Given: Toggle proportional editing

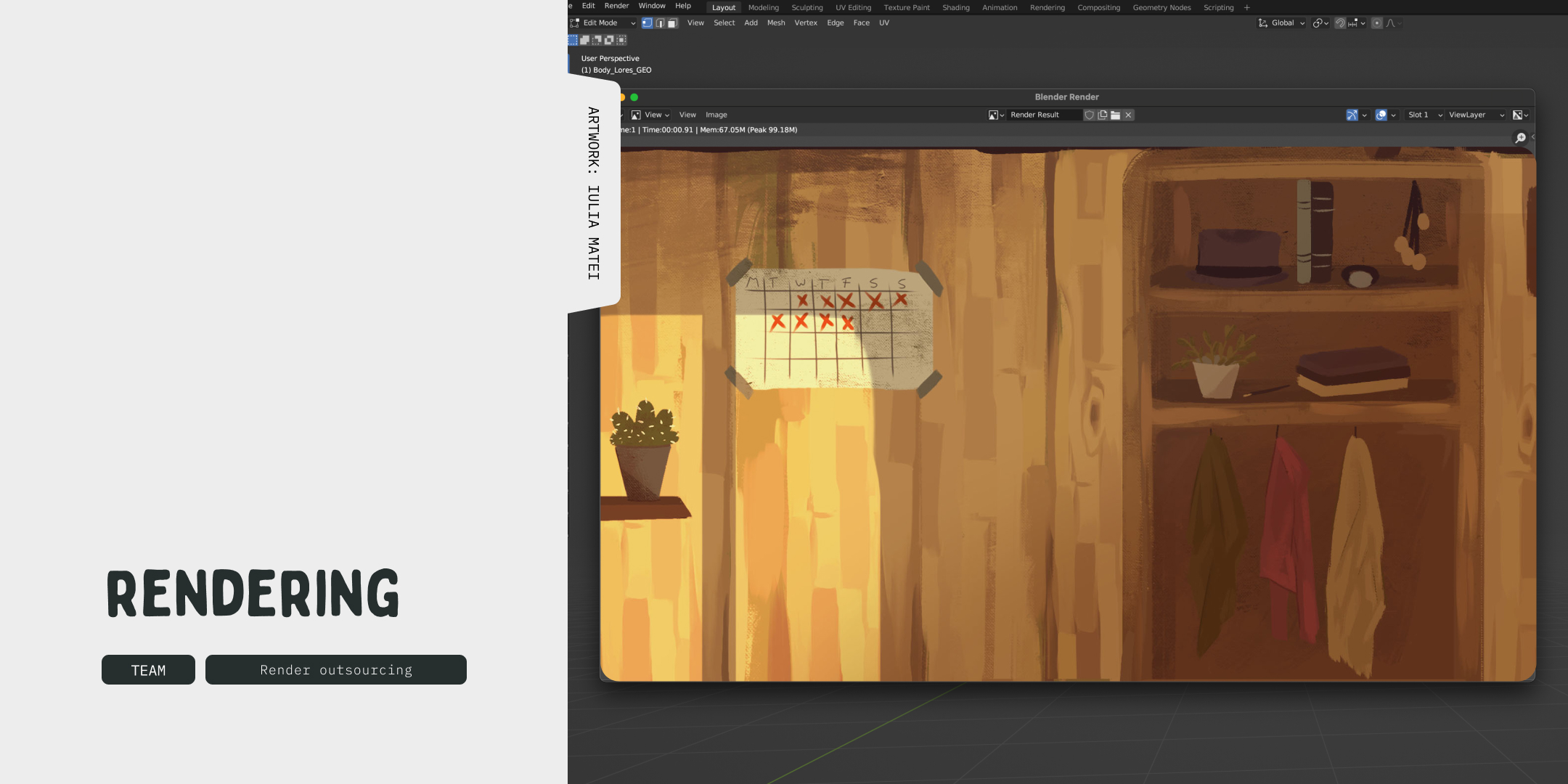Looking at the screenshot, I should [x=1377, y=23].
